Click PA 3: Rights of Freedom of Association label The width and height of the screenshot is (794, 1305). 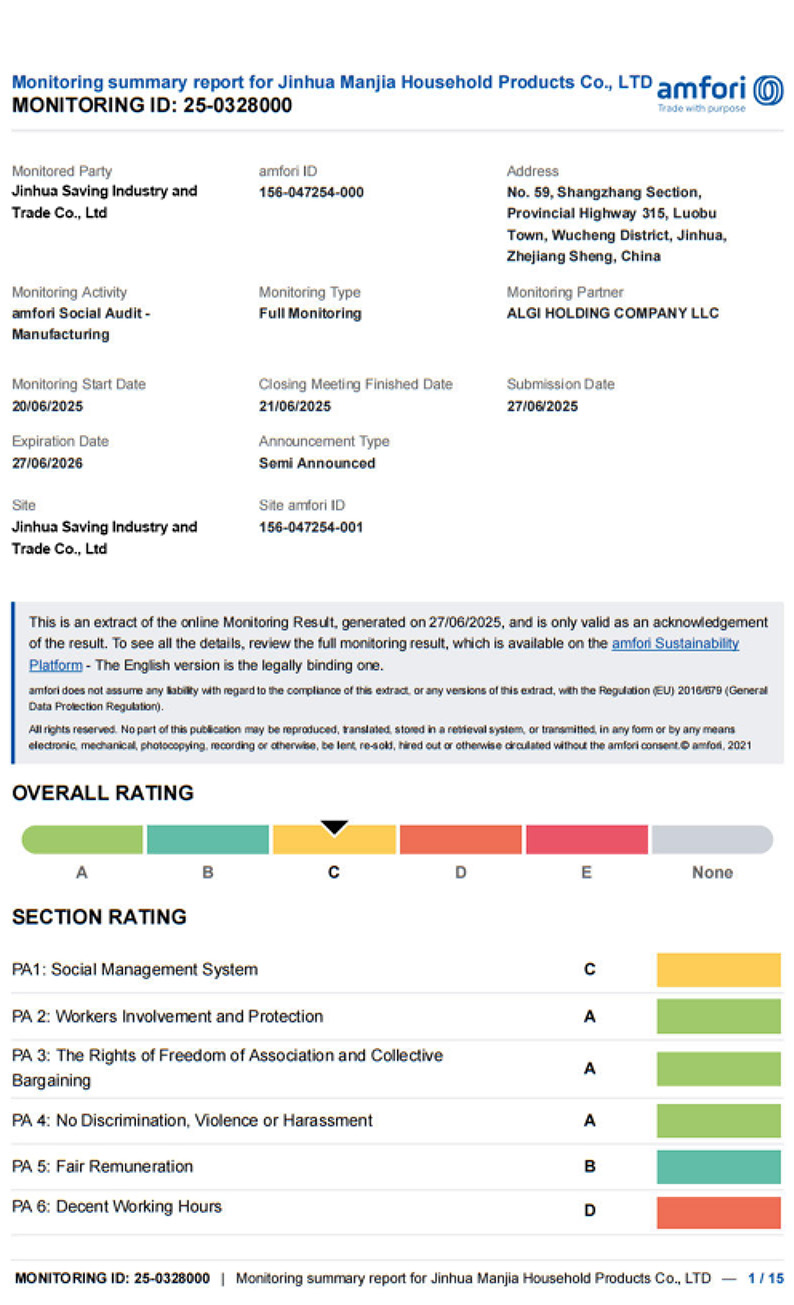pyautogui.click(x=227, y=1068)
